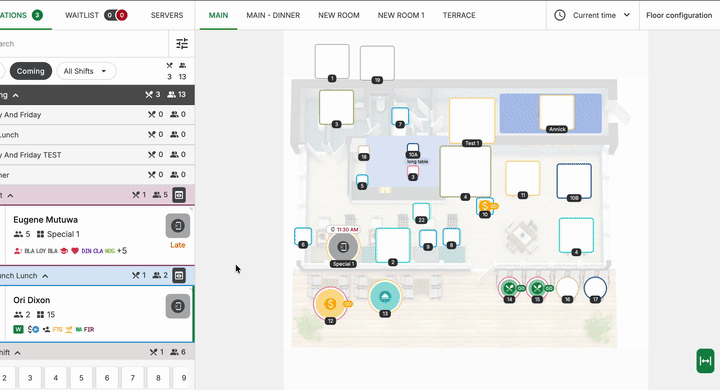Open the Current time dropdown
Image resolution: width=720 pixels, height=390 pixels.
pyautogui.click(x=592, y=15)
